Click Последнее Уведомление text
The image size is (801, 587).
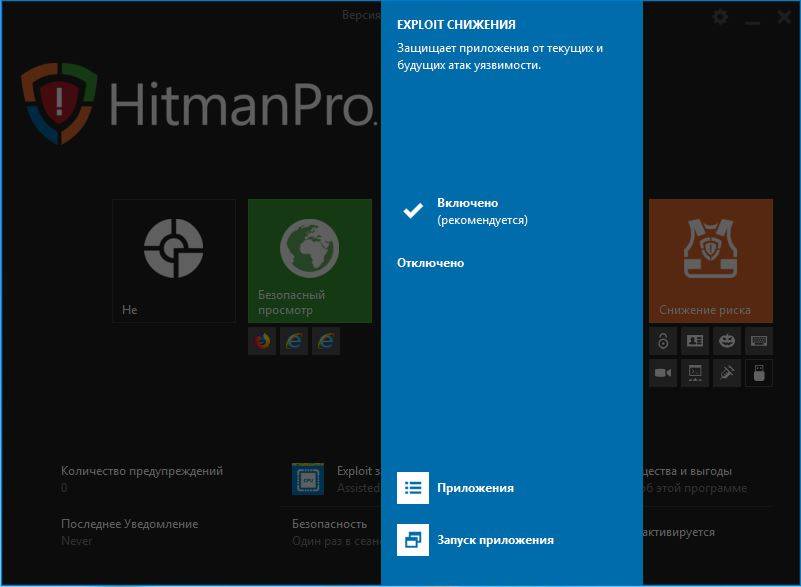click(129, 524)
